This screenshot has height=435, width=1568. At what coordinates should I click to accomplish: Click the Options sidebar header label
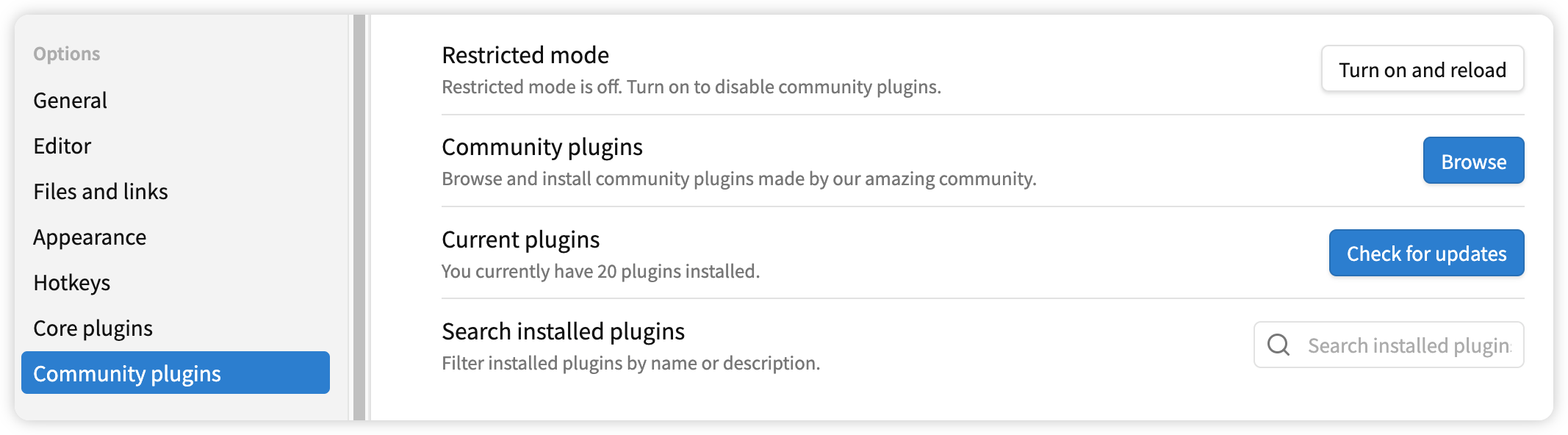[x=67, y=54]
